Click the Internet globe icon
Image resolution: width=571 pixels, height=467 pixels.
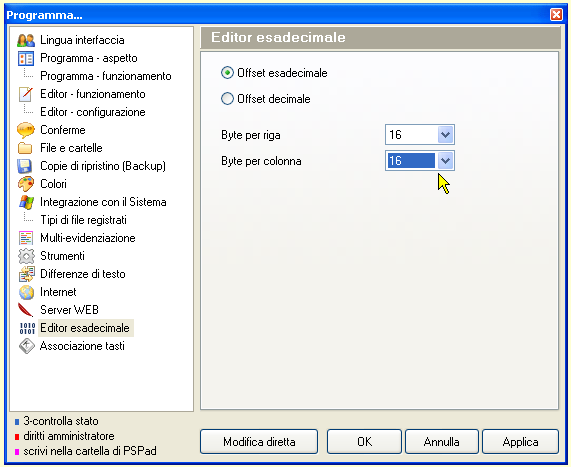[27, 292]
